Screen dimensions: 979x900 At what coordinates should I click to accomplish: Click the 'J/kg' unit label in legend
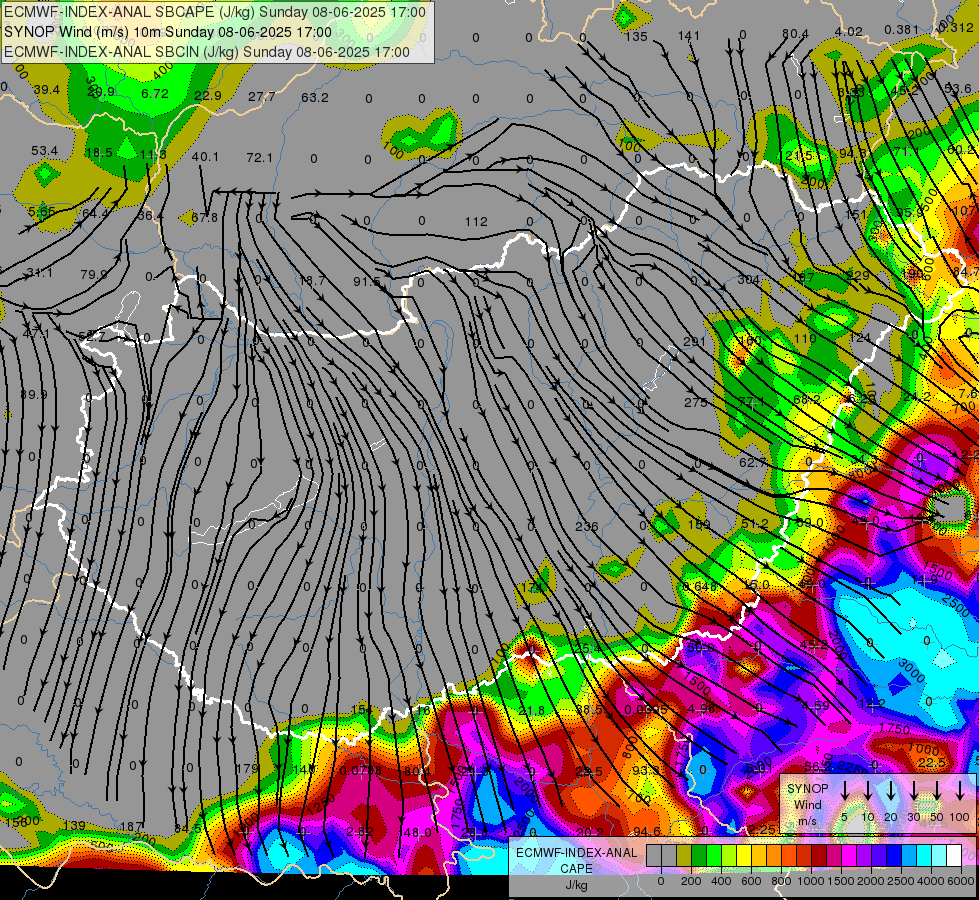tap(576, 885)
